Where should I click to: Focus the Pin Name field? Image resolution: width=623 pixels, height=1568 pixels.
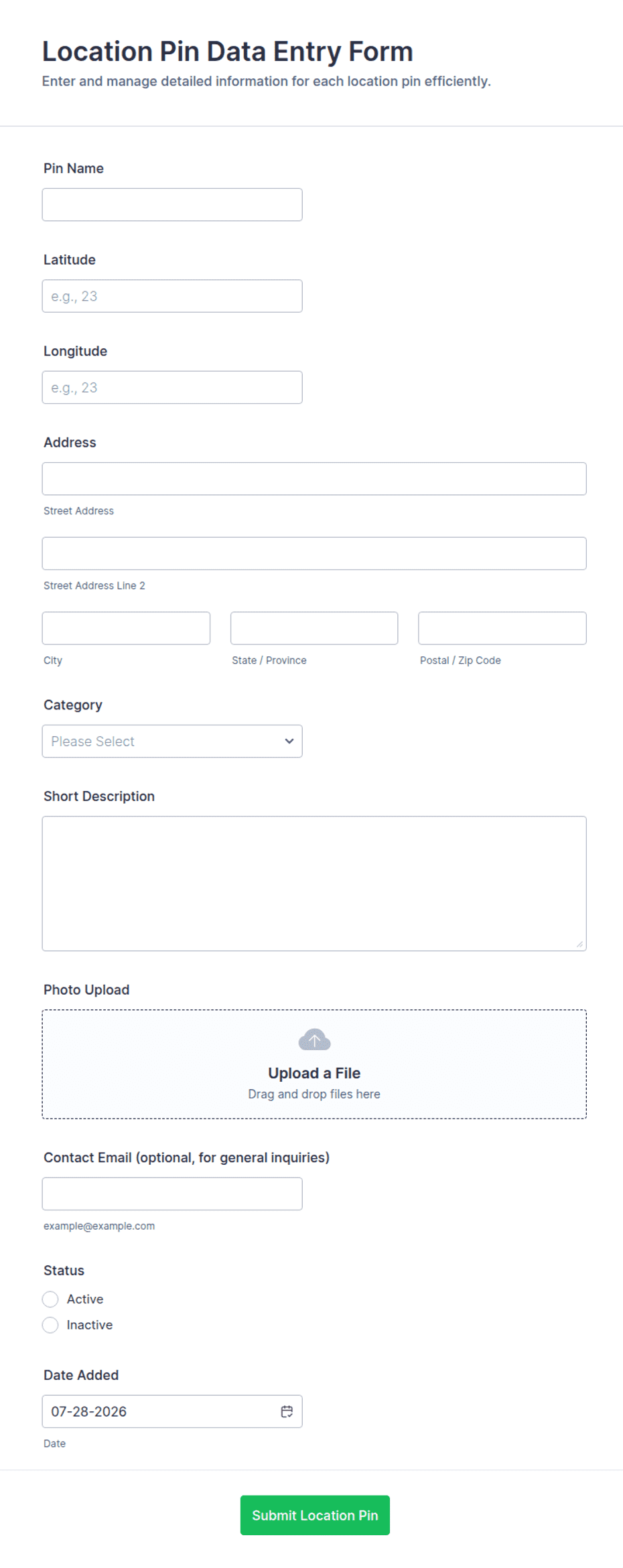172,204
